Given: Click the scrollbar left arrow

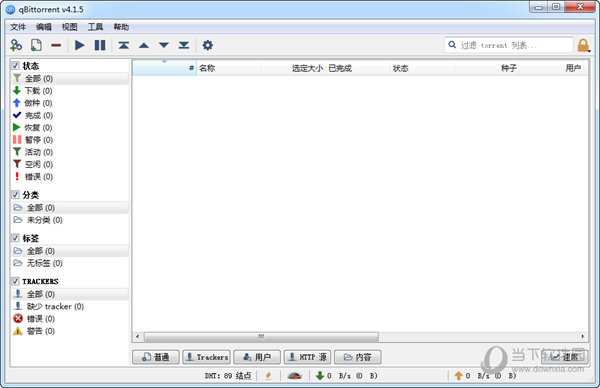Looking at the screenshot, I should coord(138,337).
